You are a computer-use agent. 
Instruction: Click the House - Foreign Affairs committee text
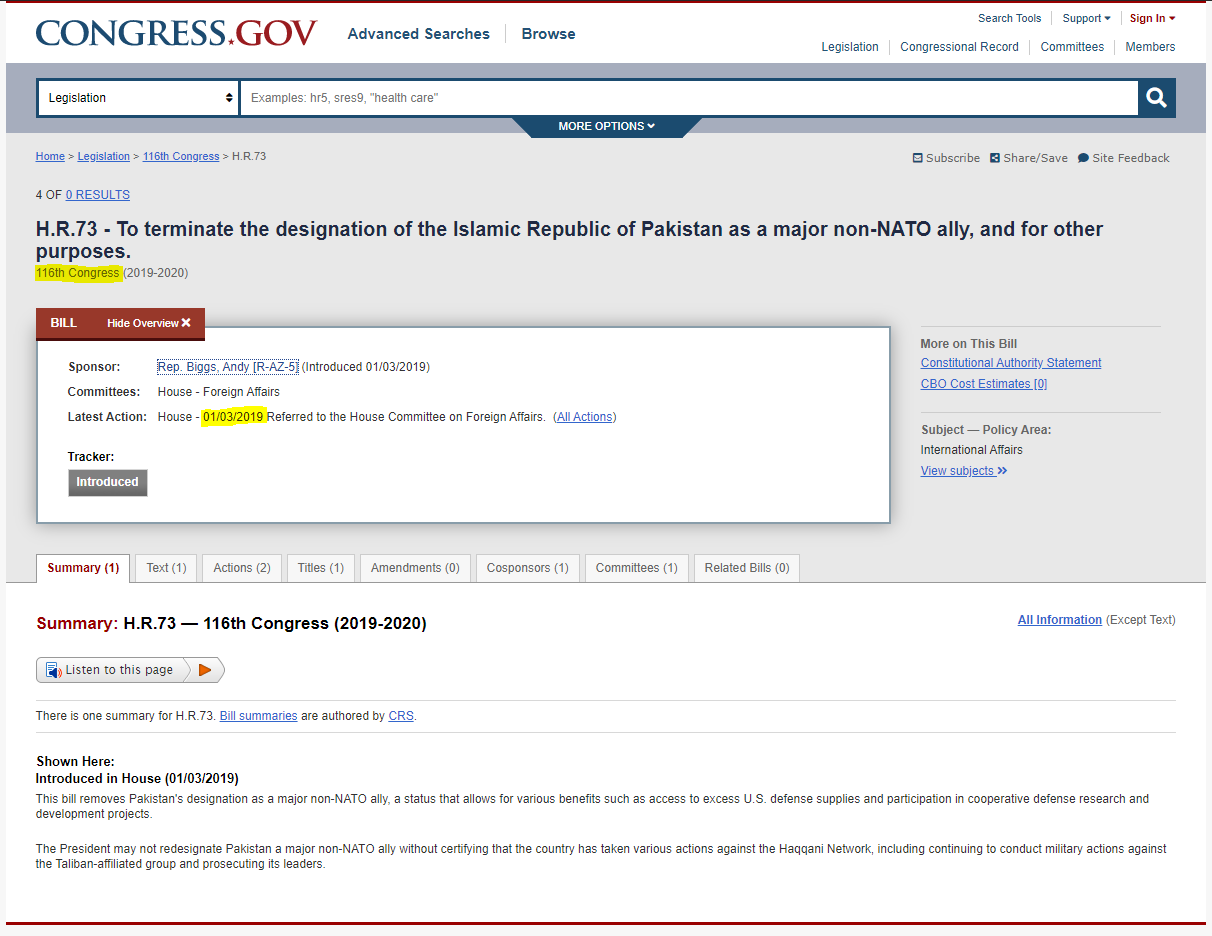(219, 392)
